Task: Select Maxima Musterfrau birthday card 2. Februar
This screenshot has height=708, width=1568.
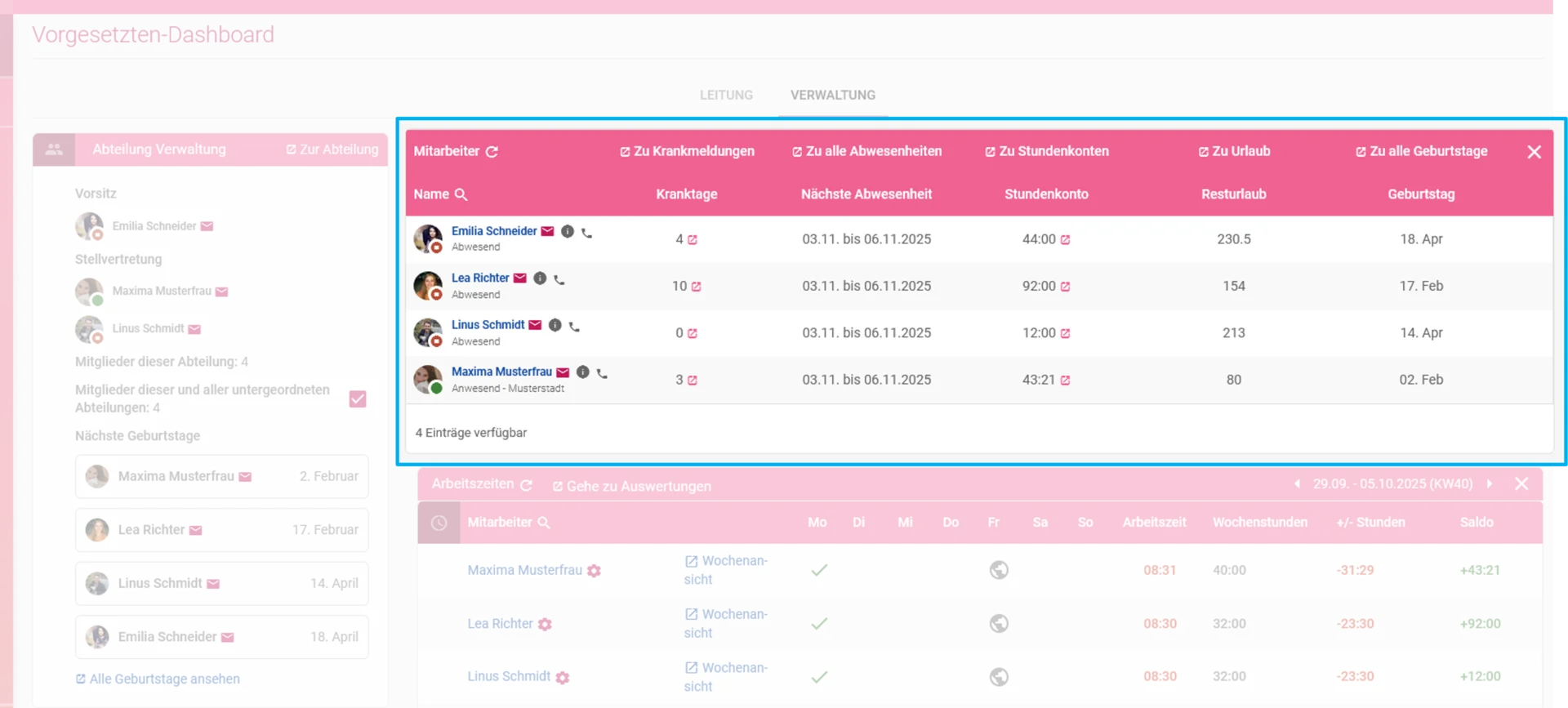Action: (222, 476)
